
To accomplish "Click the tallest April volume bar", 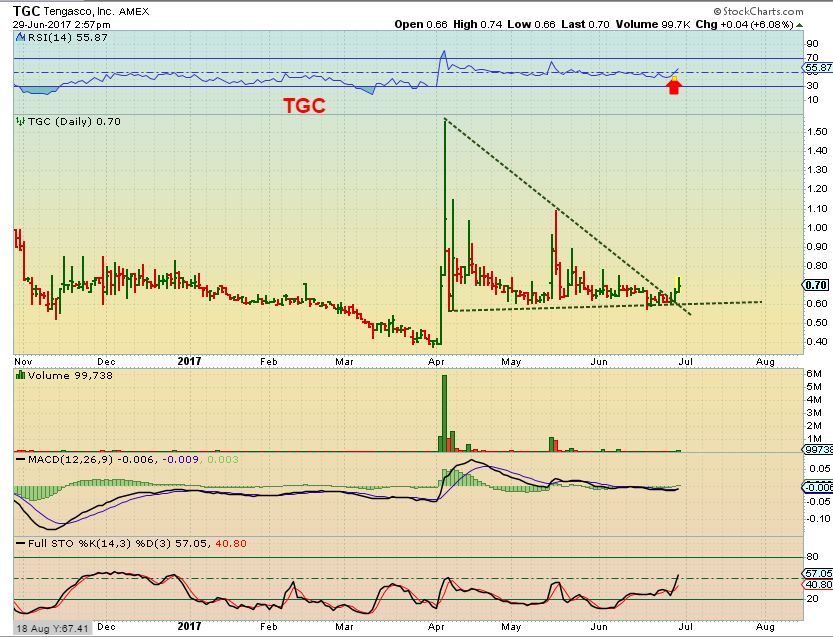I will (x=445, y=413).
